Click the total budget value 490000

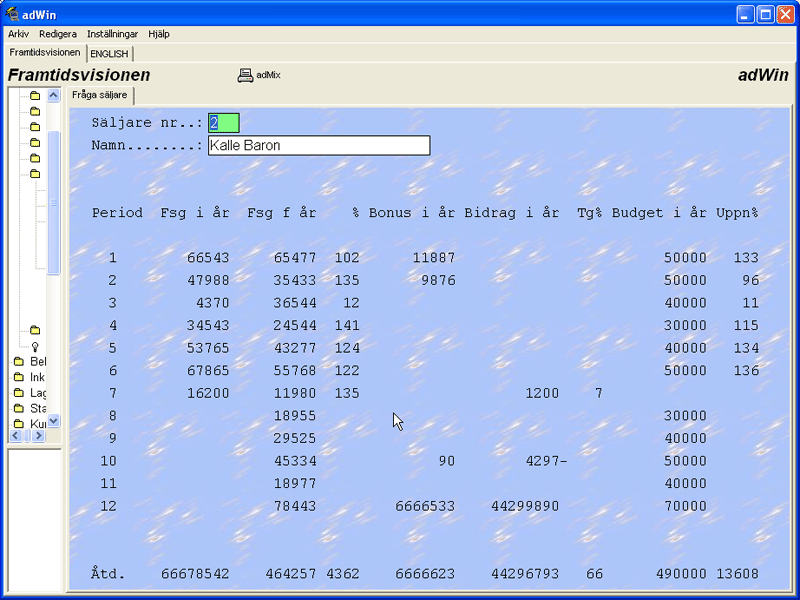pos(681,573)
